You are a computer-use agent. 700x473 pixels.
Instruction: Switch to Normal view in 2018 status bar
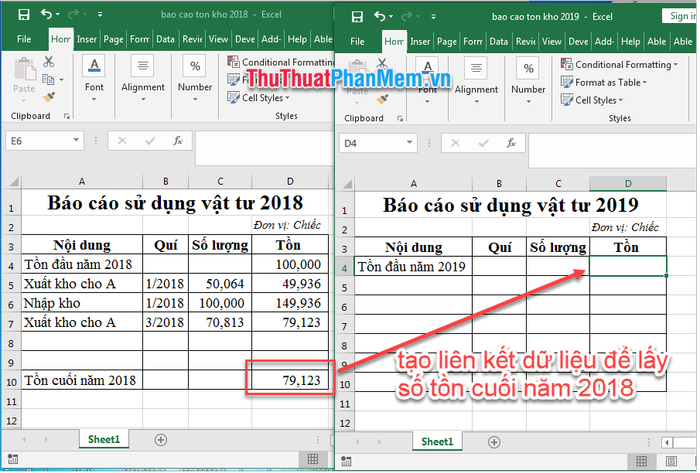tap(312, 459)
